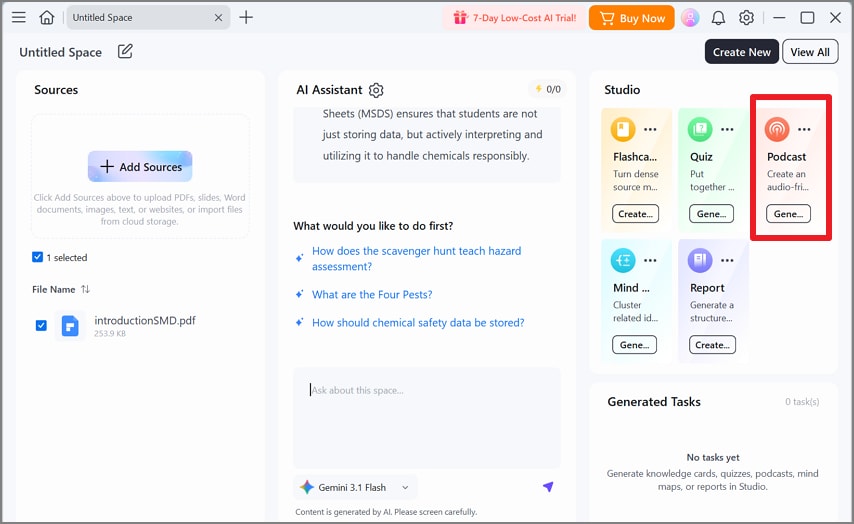This screenshot has width=854, height=524.
Task: Click the Create New button
Action: coord(742,52)
